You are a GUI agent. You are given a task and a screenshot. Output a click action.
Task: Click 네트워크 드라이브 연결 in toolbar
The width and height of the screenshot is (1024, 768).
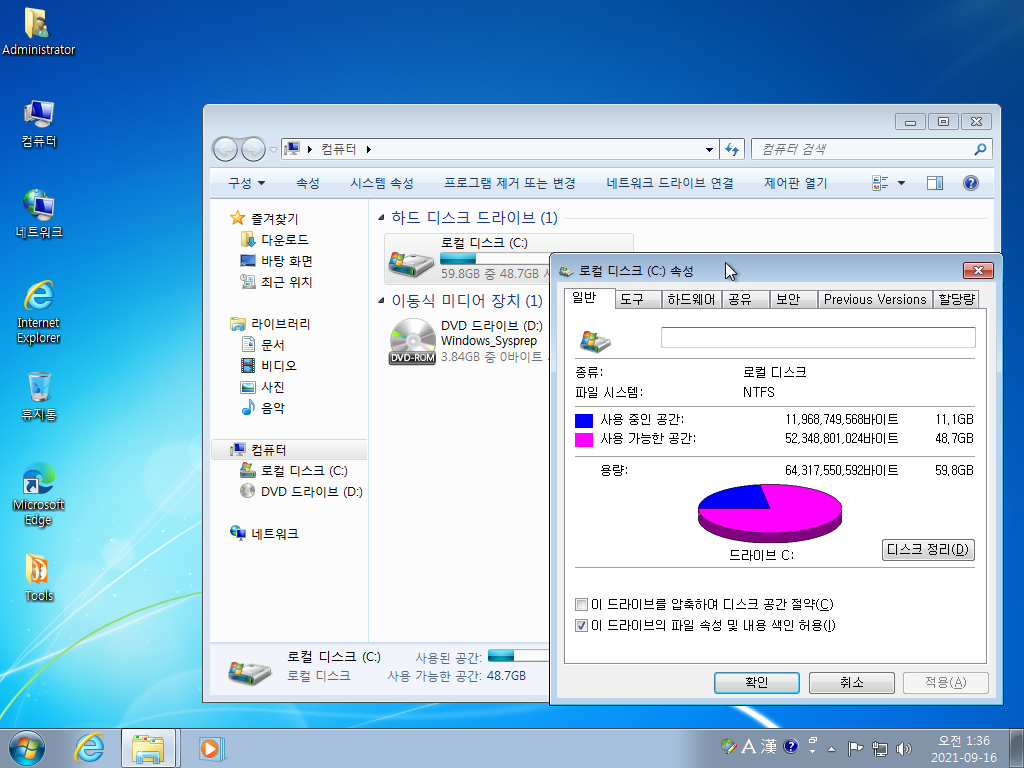(x=670, y=183)
